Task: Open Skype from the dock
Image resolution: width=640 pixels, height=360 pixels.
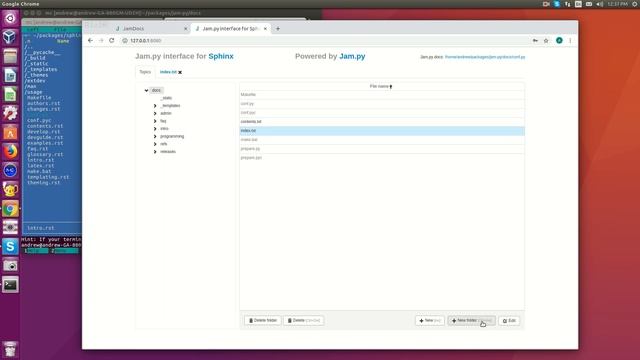Action: 10,247
